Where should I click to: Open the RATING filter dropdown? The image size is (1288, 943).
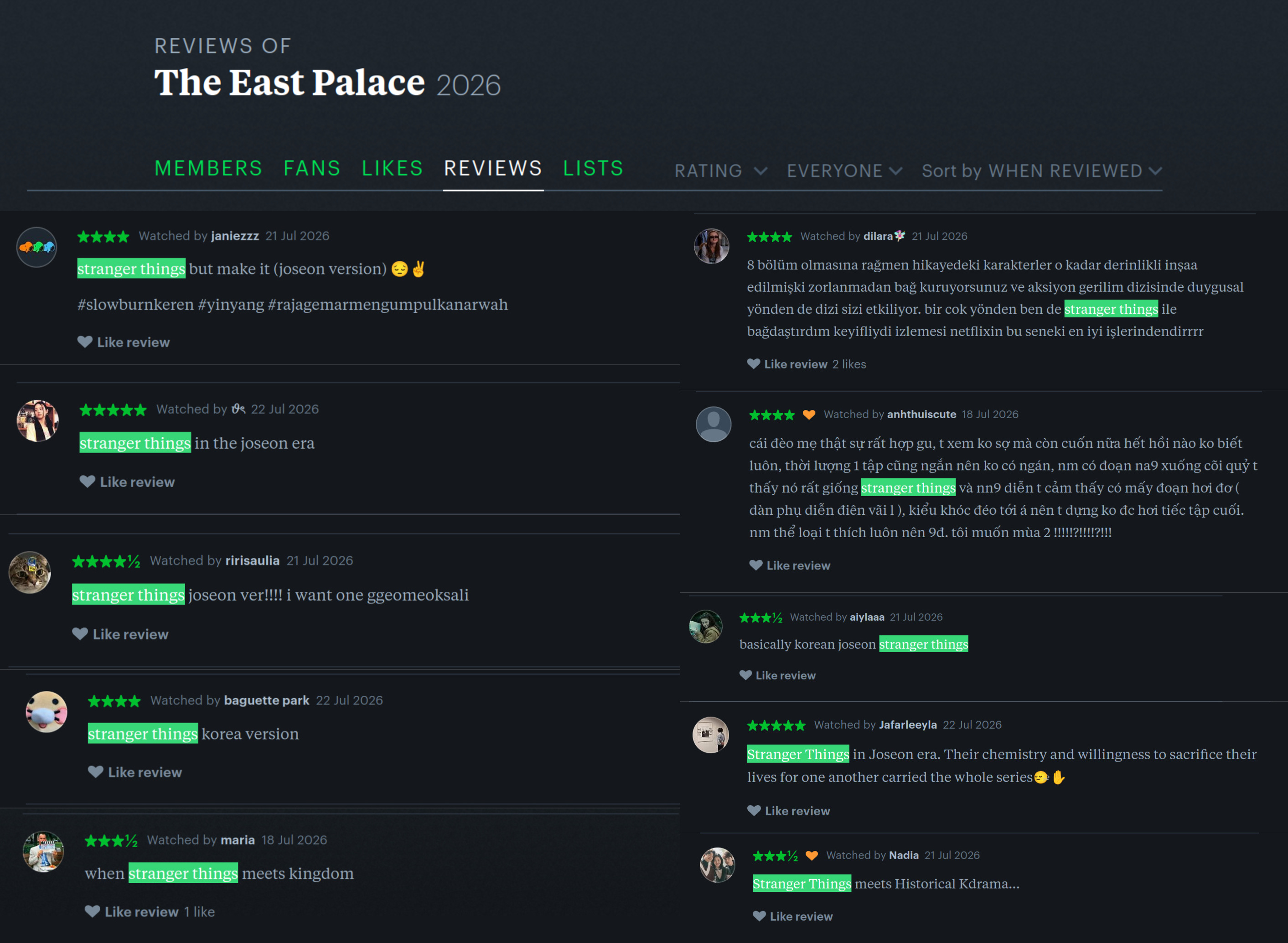click(720, 171)
